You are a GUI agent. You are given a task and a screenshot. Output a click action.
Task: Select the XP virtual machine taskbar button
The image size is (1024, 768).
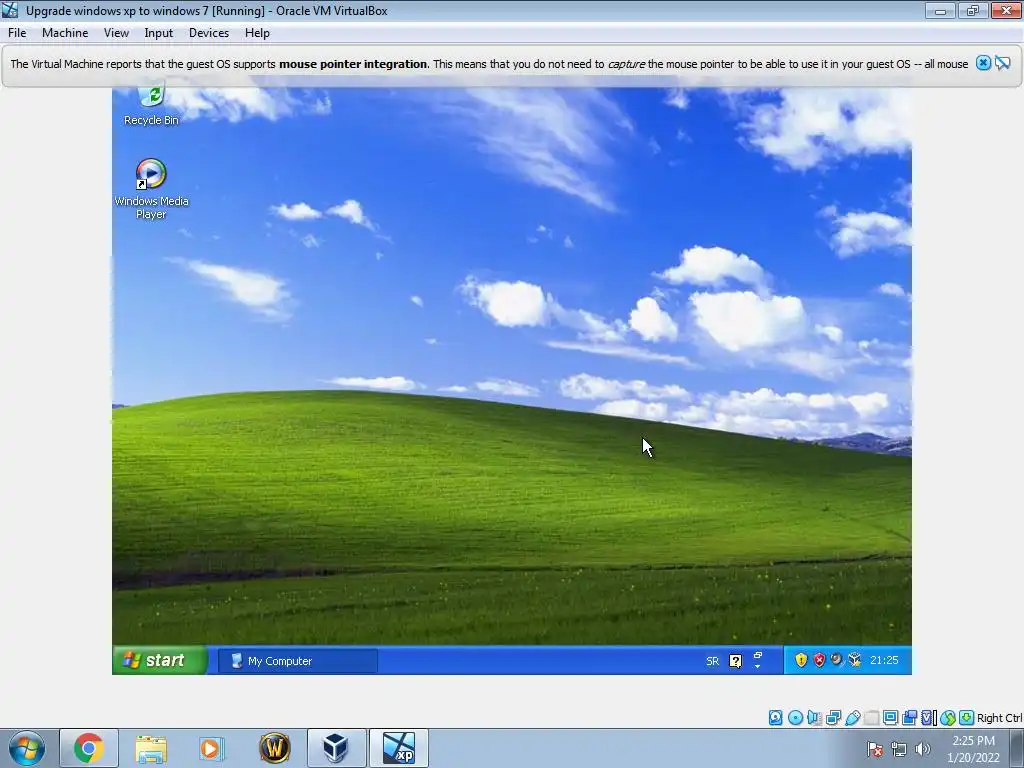click(399, 748)
